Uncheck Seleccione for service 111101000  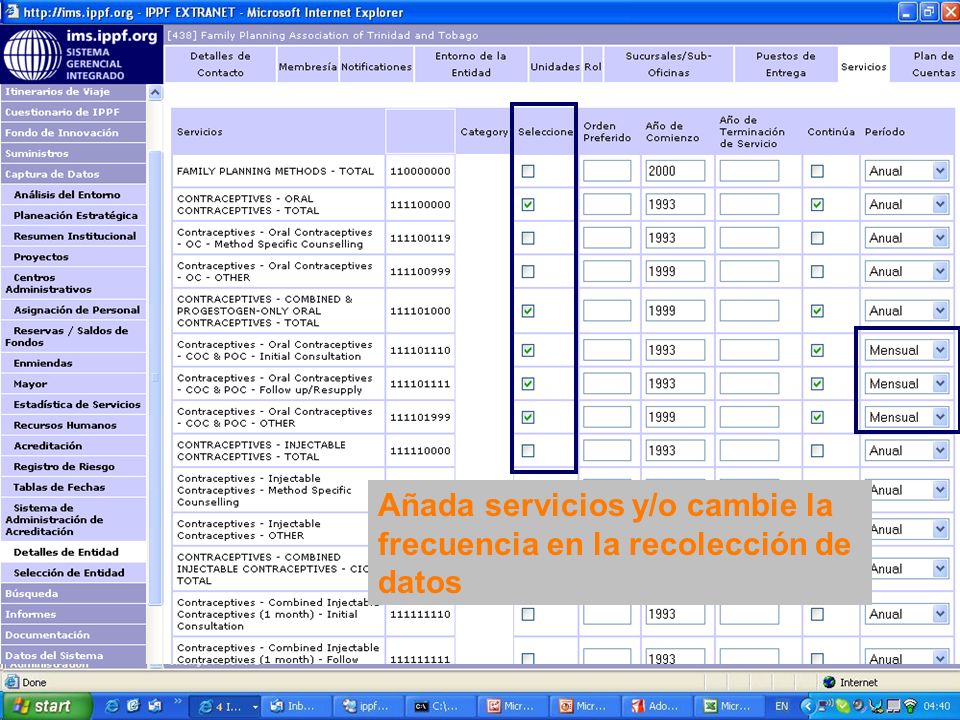point(528,311)
